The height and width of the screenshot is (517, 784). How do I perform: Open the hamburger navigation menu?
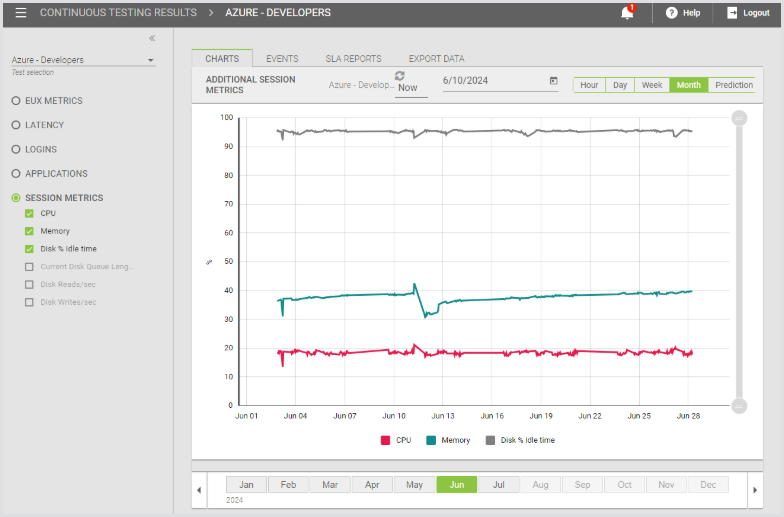(20, 13)
